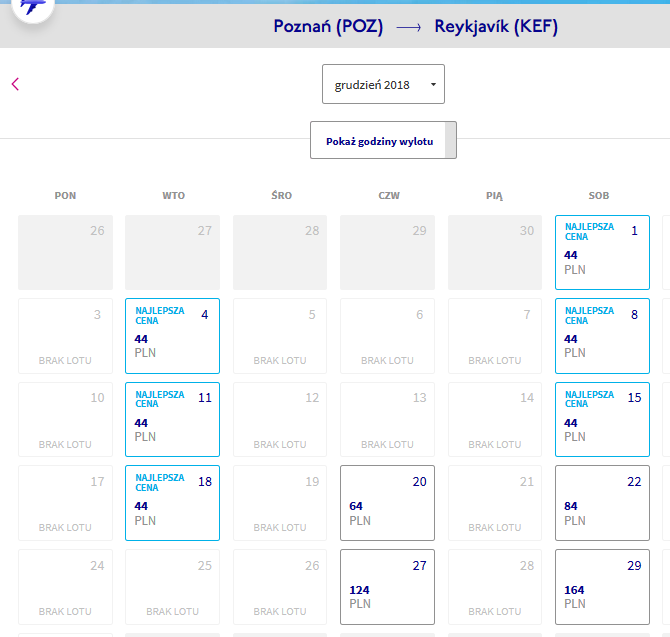This screenshot has width=670, height=637.
Task: Click day 10 cell with BRAK LOTU
Action: point(65,420)
